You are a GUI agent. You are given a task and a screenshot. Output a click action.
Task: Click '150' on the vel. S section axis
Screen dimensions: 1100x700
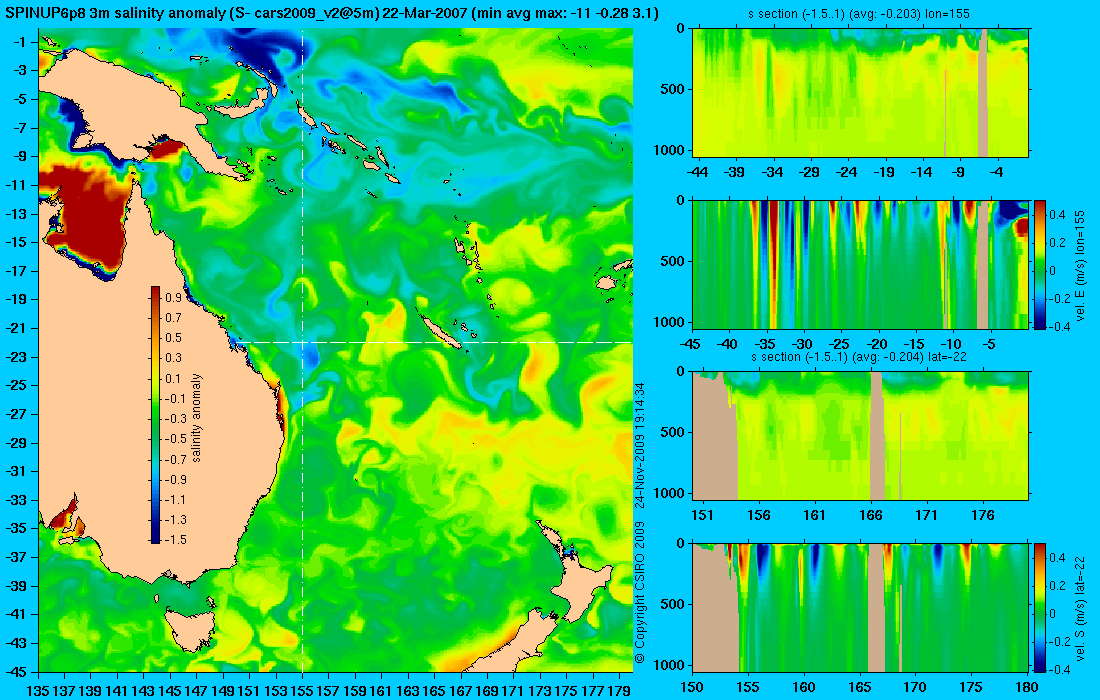(692, 687)
